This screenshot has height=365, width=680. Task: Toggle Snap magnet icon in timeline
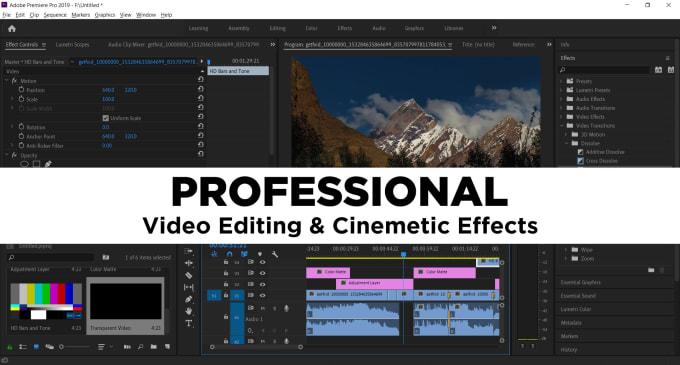[x=229, y=254]
